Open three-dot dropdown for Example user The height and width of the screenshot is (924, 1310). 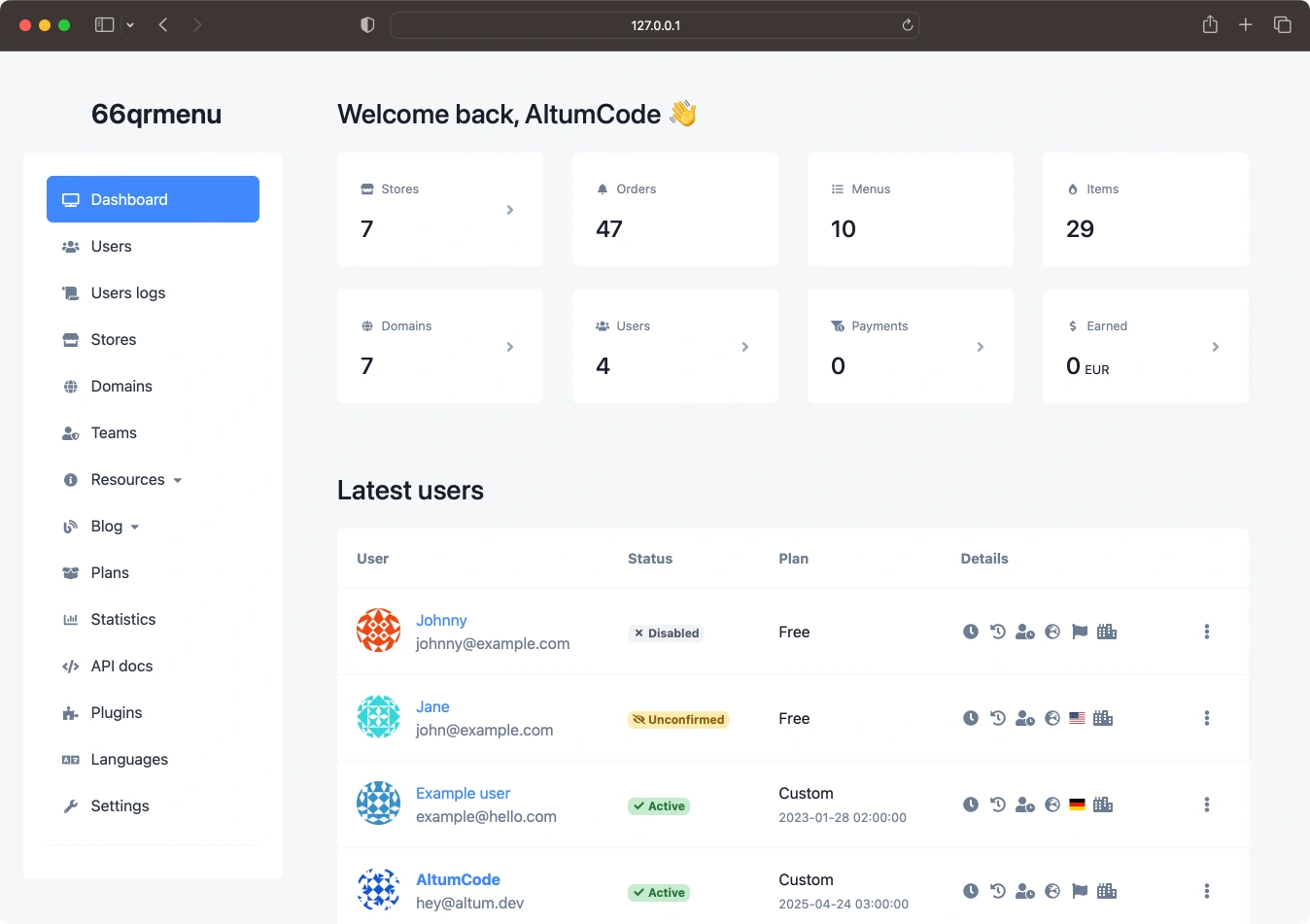point(1206,804)
